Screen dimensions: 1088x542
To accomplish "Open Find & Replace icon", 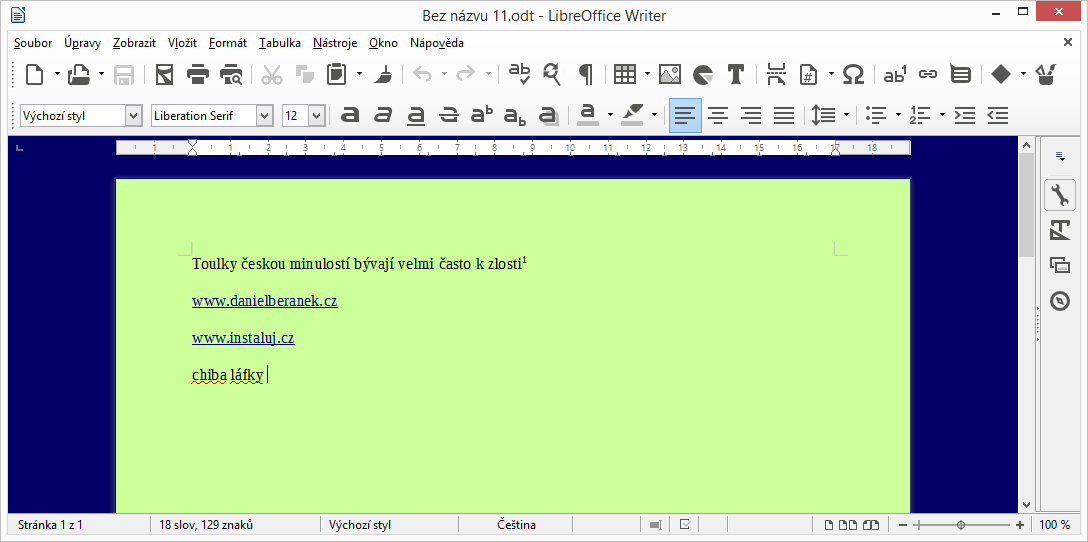I will pyautogui.click(x=552, y=74).
